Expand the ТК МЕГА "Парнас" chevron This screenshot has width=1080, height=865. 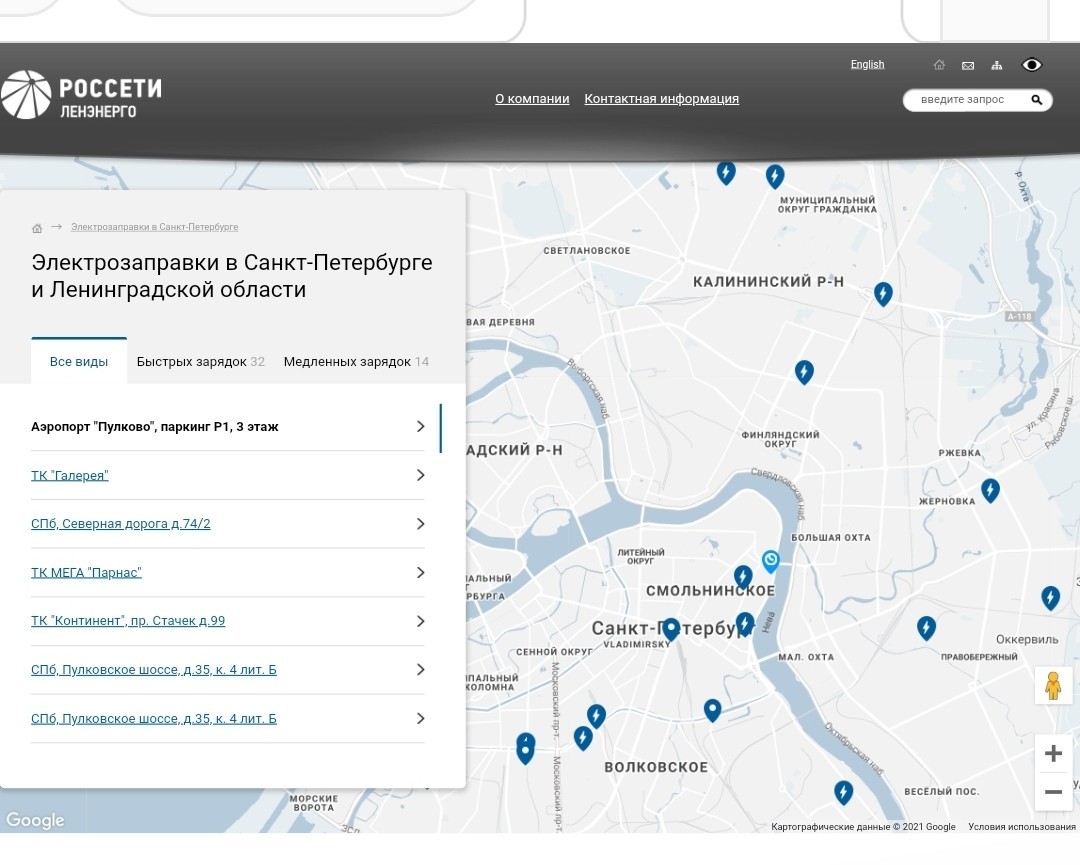point(420,572)
